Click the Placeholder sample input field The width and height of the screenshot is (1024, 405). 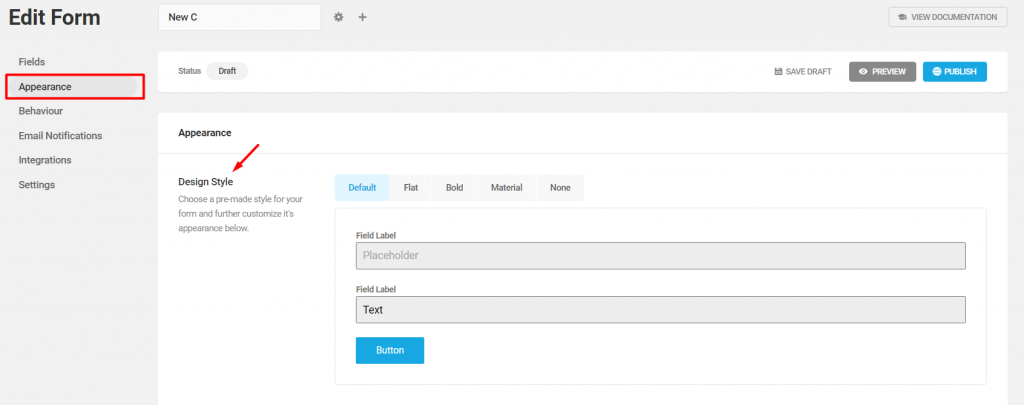660,255
